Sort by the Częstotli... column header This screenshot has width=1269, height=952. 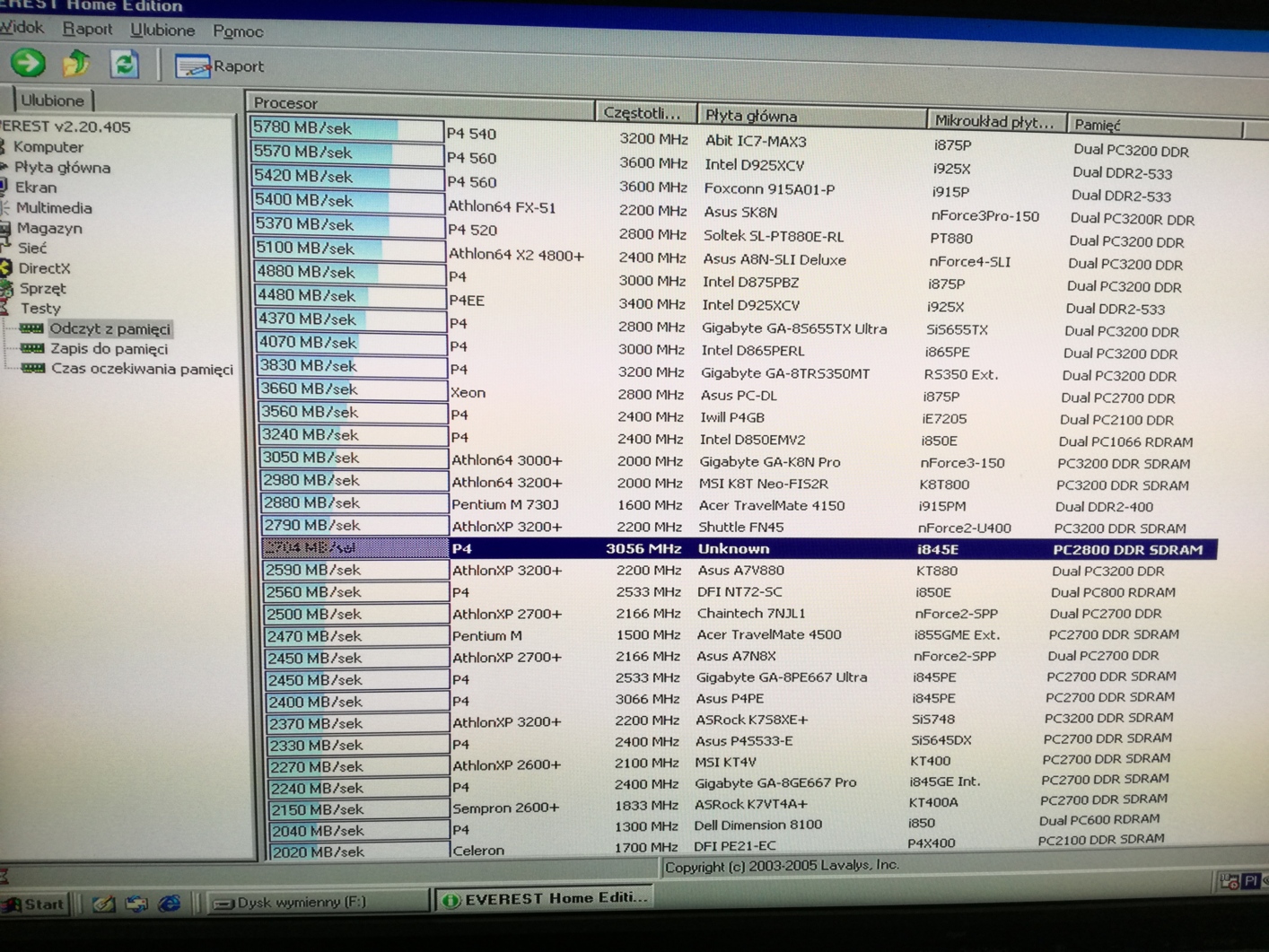coord(645,113)
